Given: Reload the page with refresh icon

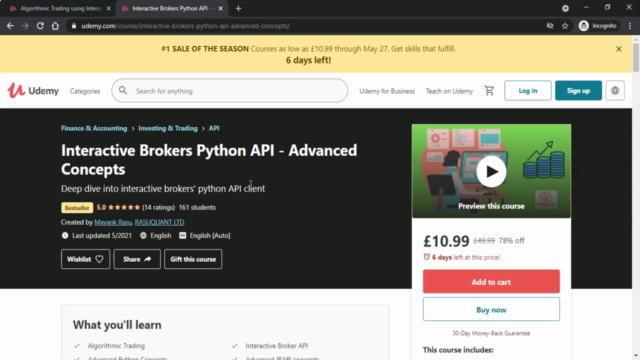Looking at the screenshot, I should pos(40,26).
